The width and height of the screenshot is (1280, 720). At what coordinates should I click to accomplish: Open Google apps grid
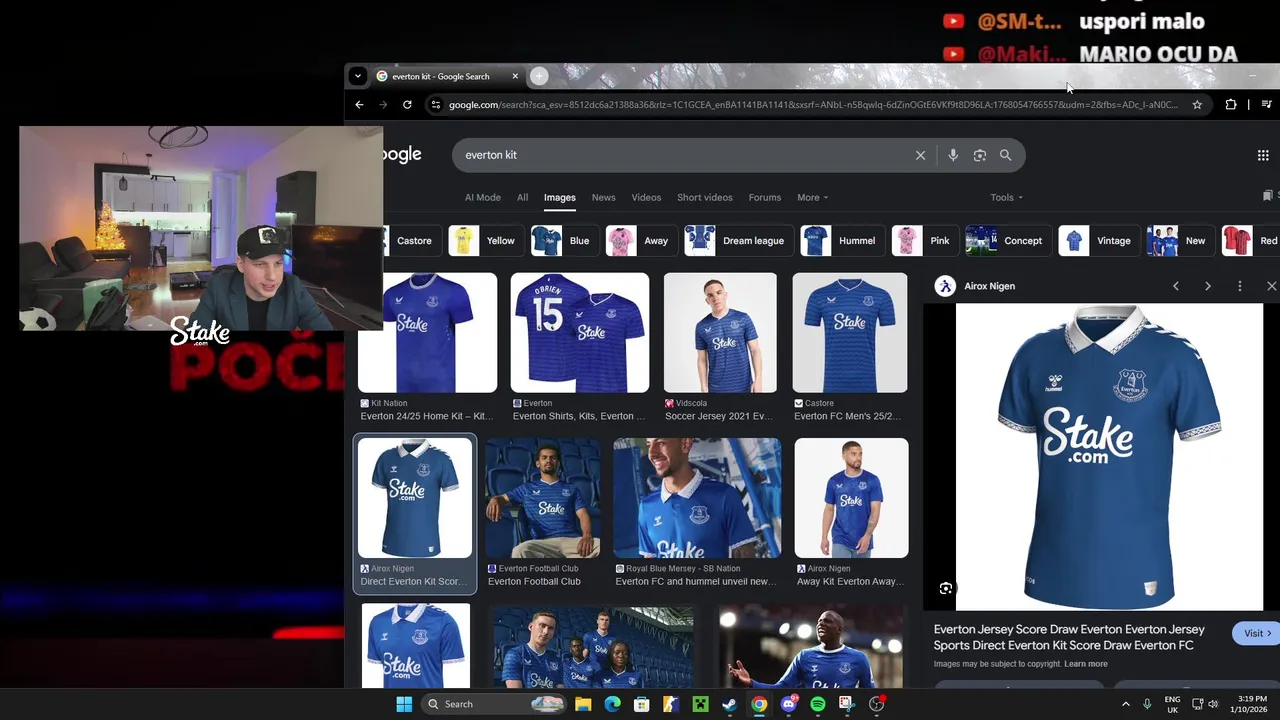pyautogui.click(x=1263, y=155)
